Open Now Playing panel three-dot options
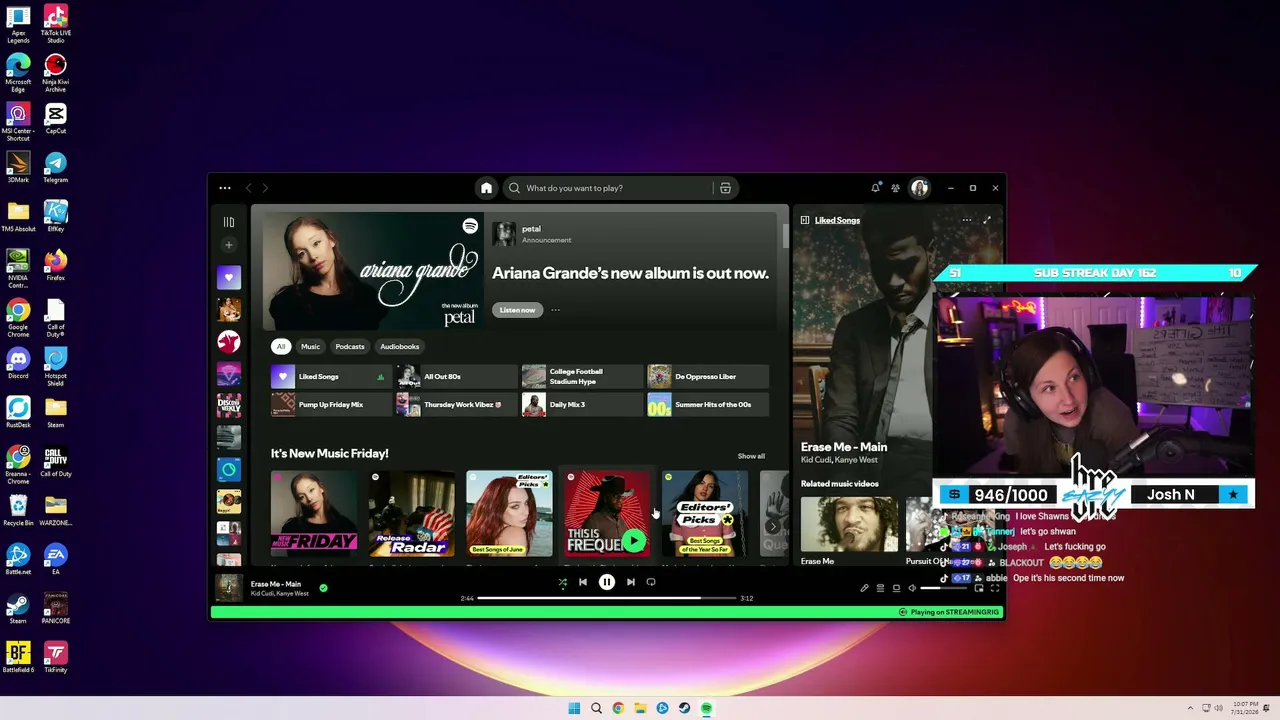Viewport: 1280px width, 720px height. (x=966, y=220)
